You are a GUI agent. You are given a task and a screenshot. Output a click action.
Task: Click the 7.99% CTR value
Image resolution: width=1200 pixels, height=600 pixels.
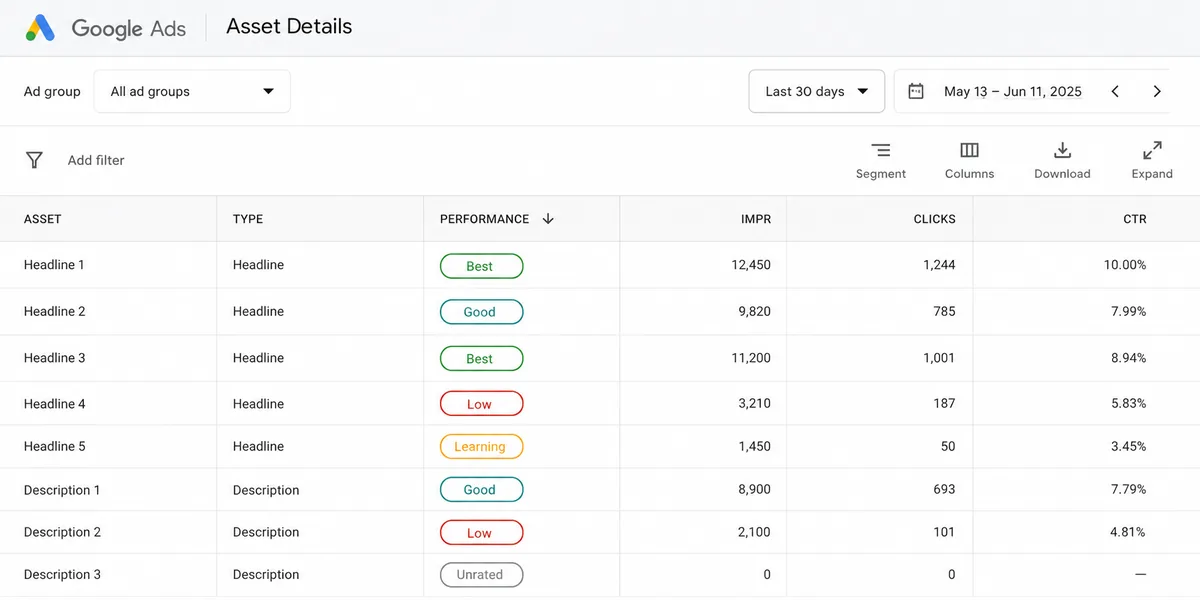[1129, 311]
